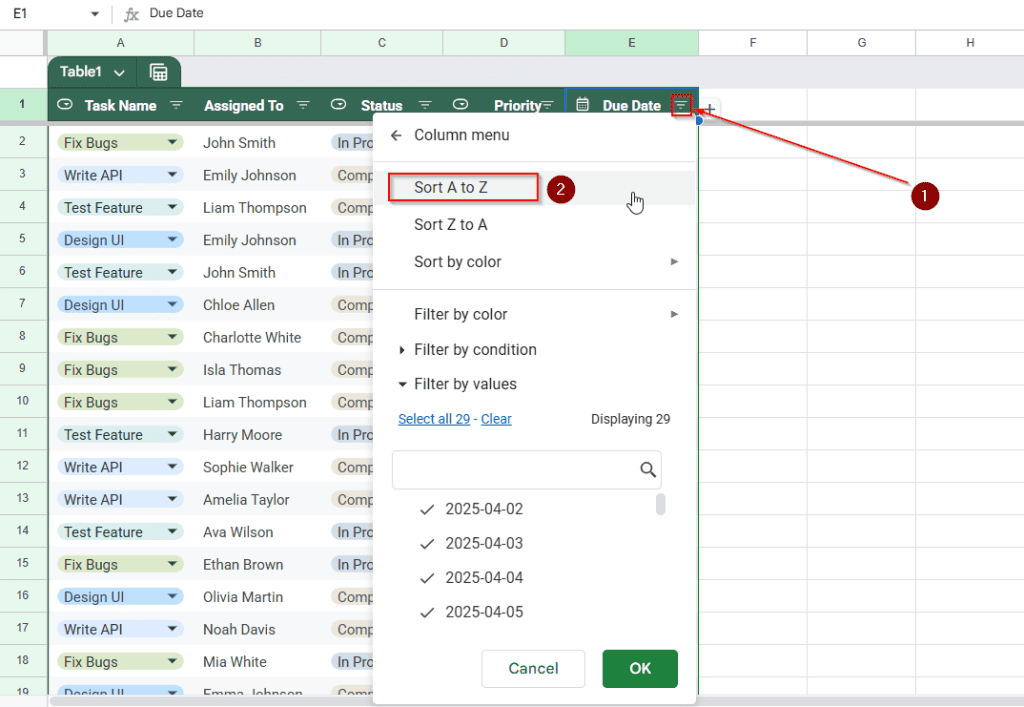Expand the Sort by color submenu
The image size is (1024, 707).
(457, 262)
